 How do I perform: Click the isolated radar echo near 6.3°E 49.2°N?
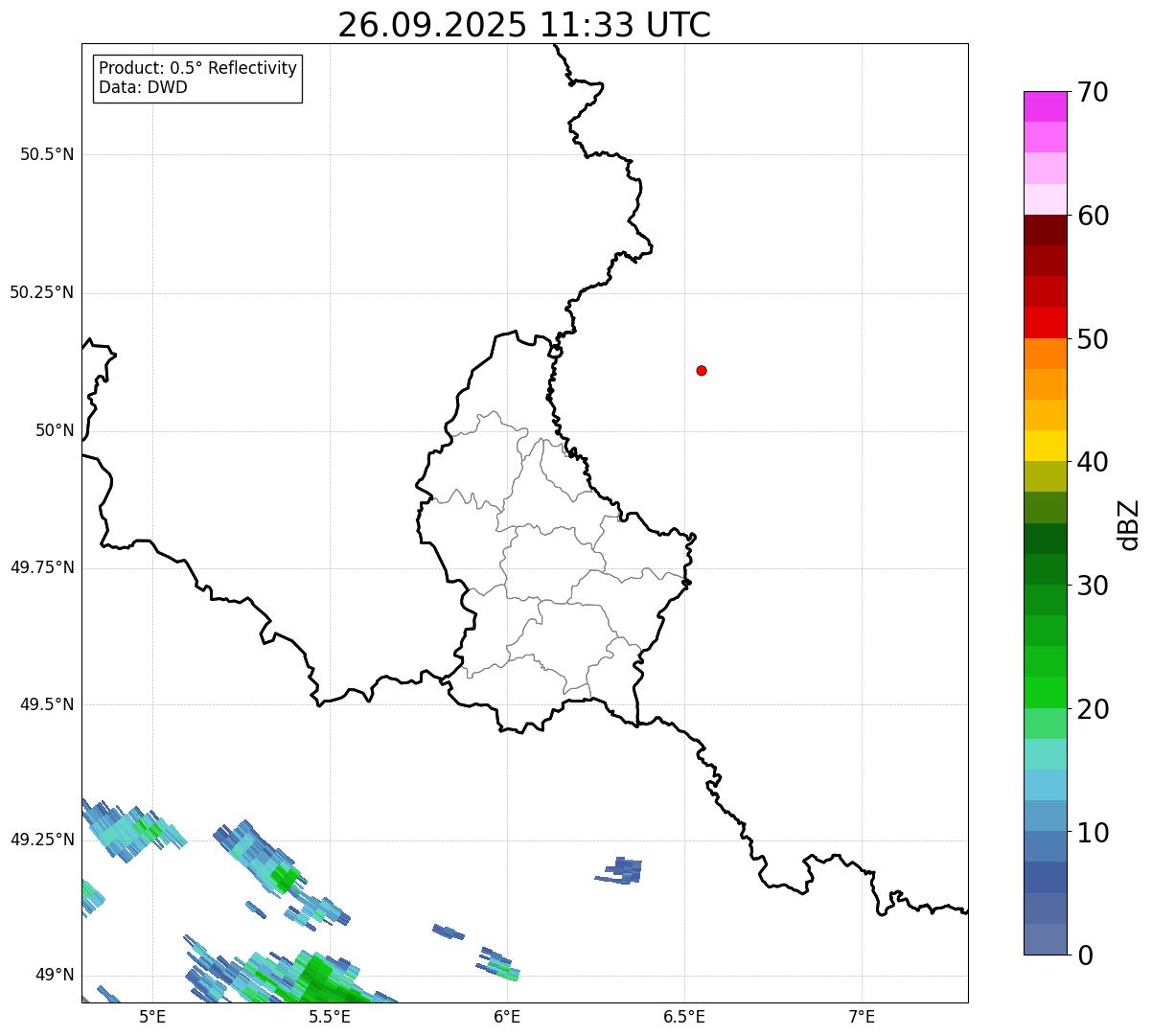coord(620,871)
